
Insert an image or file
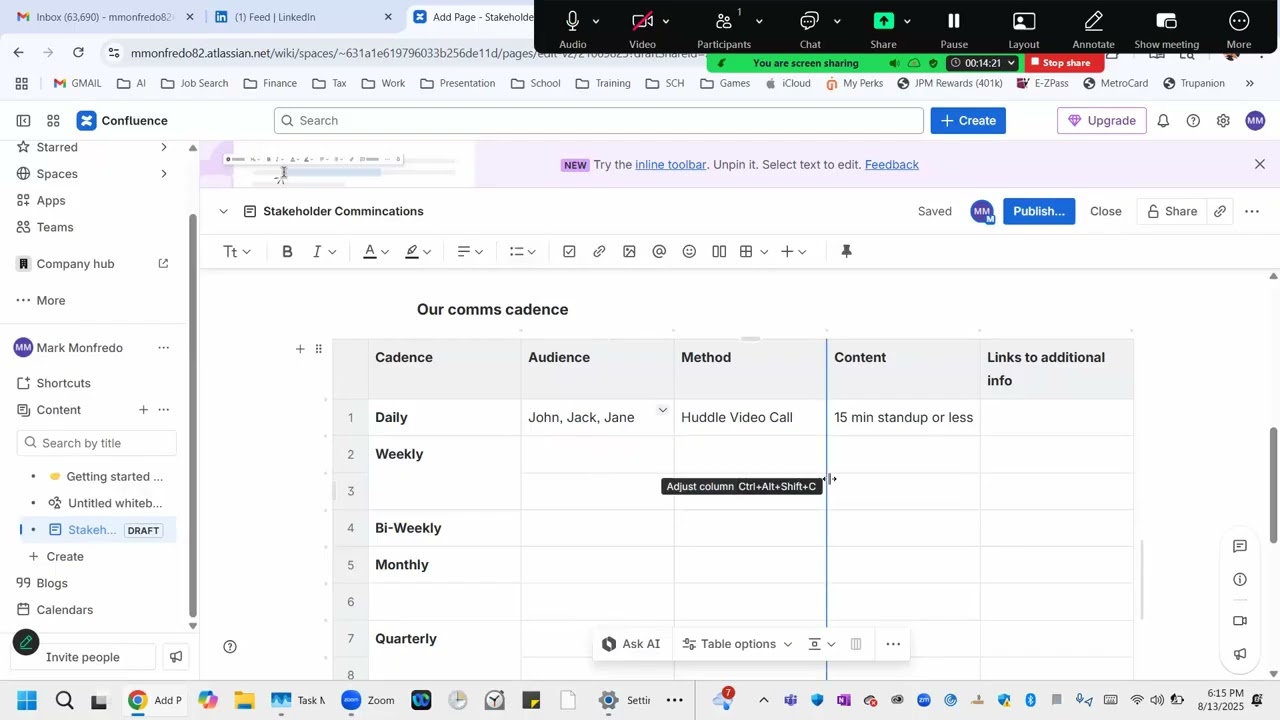coord(629,252)
